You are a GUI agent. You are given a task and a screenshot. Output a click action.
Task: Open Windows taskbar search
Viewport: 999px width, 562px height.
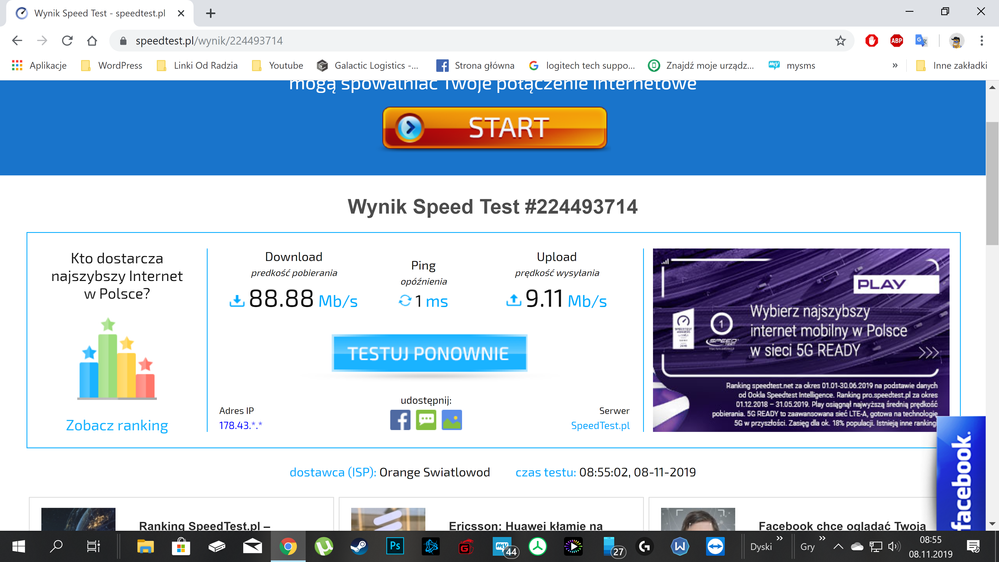(x=56, y=547)
